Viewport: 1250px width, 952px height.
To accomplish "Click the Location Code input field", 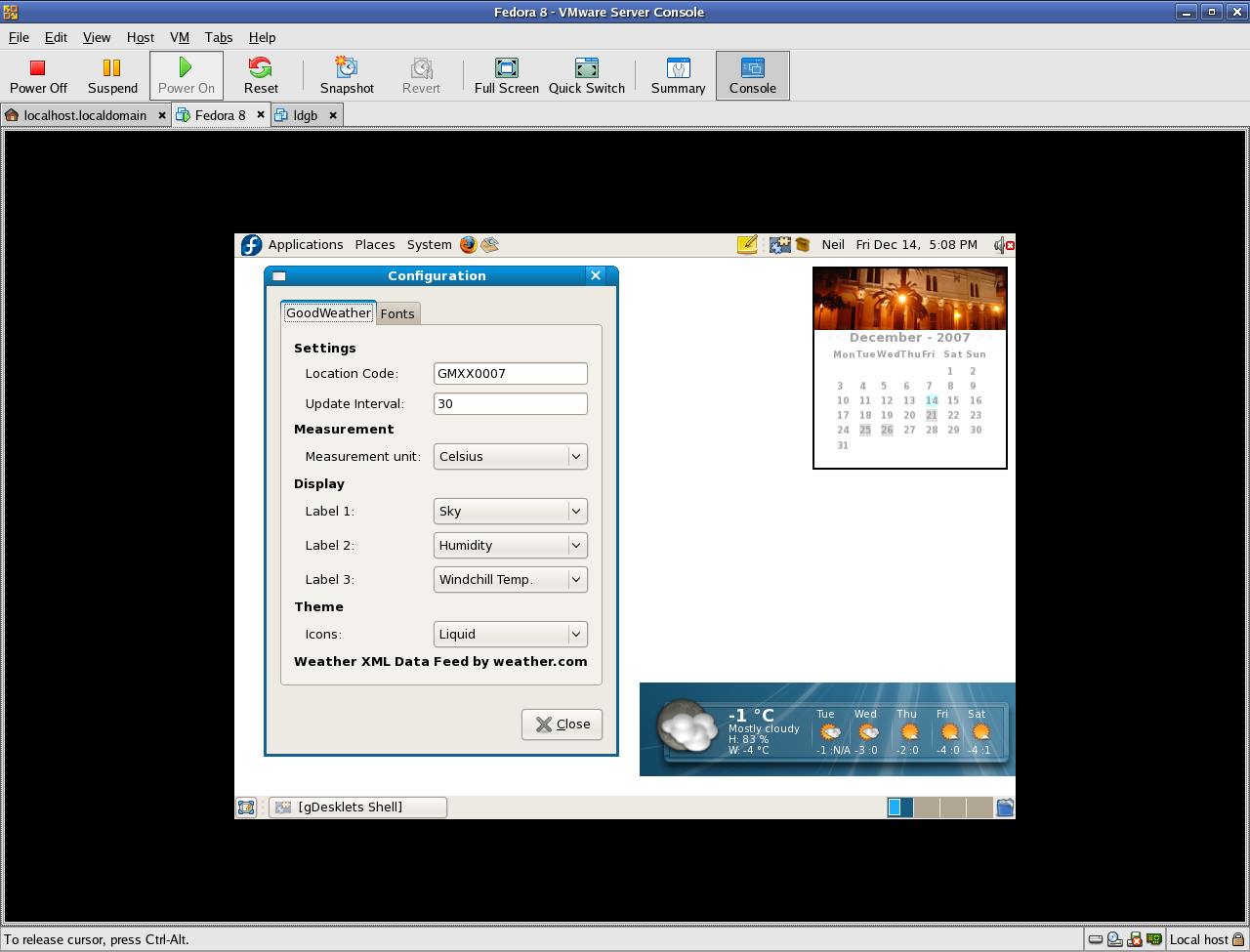I will click(510, 374).
